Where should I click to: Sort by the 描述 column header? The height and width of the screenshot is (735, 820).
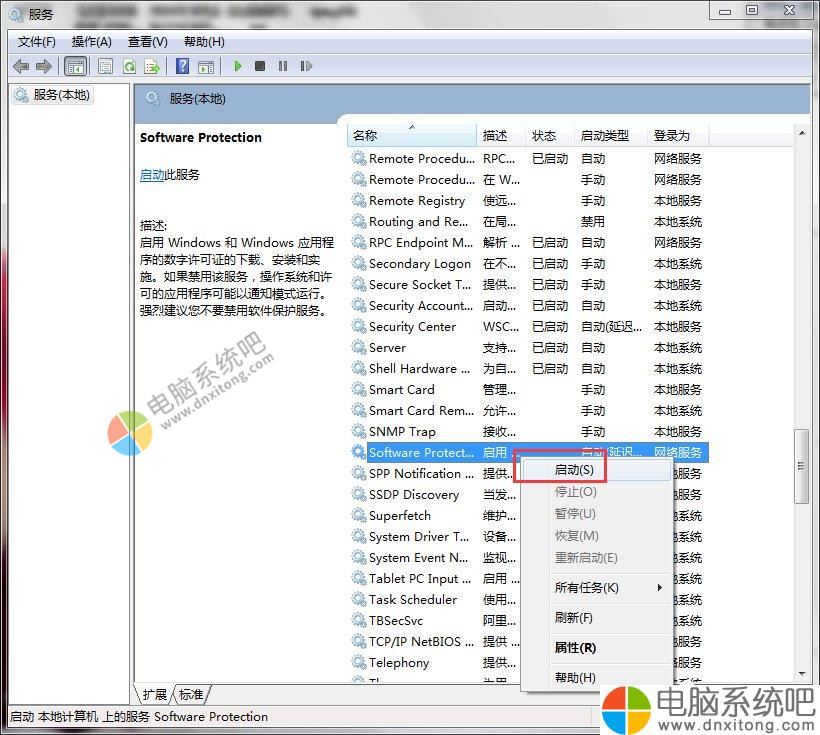500,135
